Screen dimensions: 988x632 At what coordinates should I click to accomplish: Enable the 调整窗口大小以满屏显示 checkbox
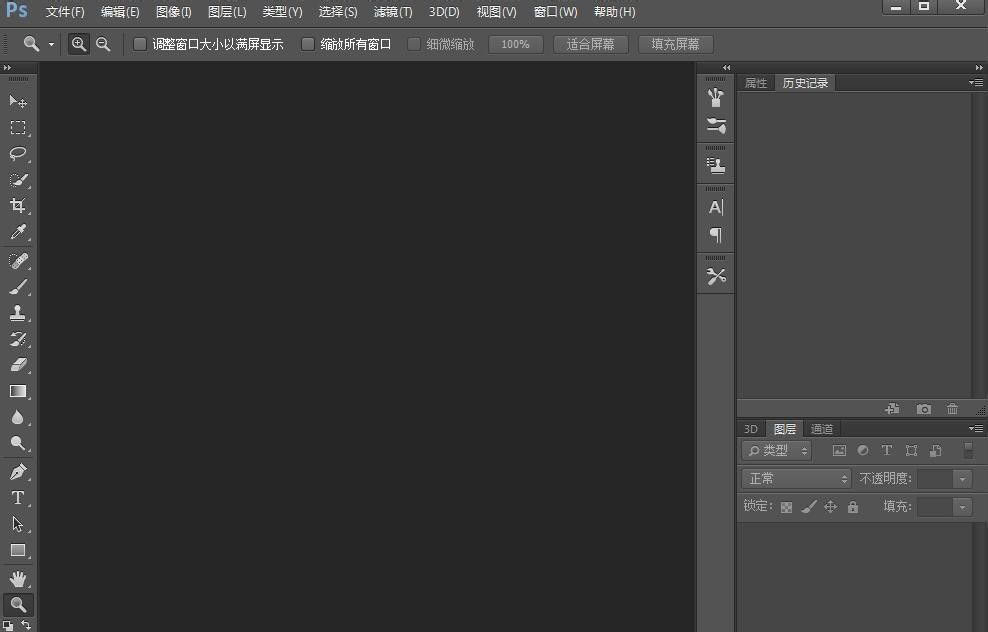point(139,44)
